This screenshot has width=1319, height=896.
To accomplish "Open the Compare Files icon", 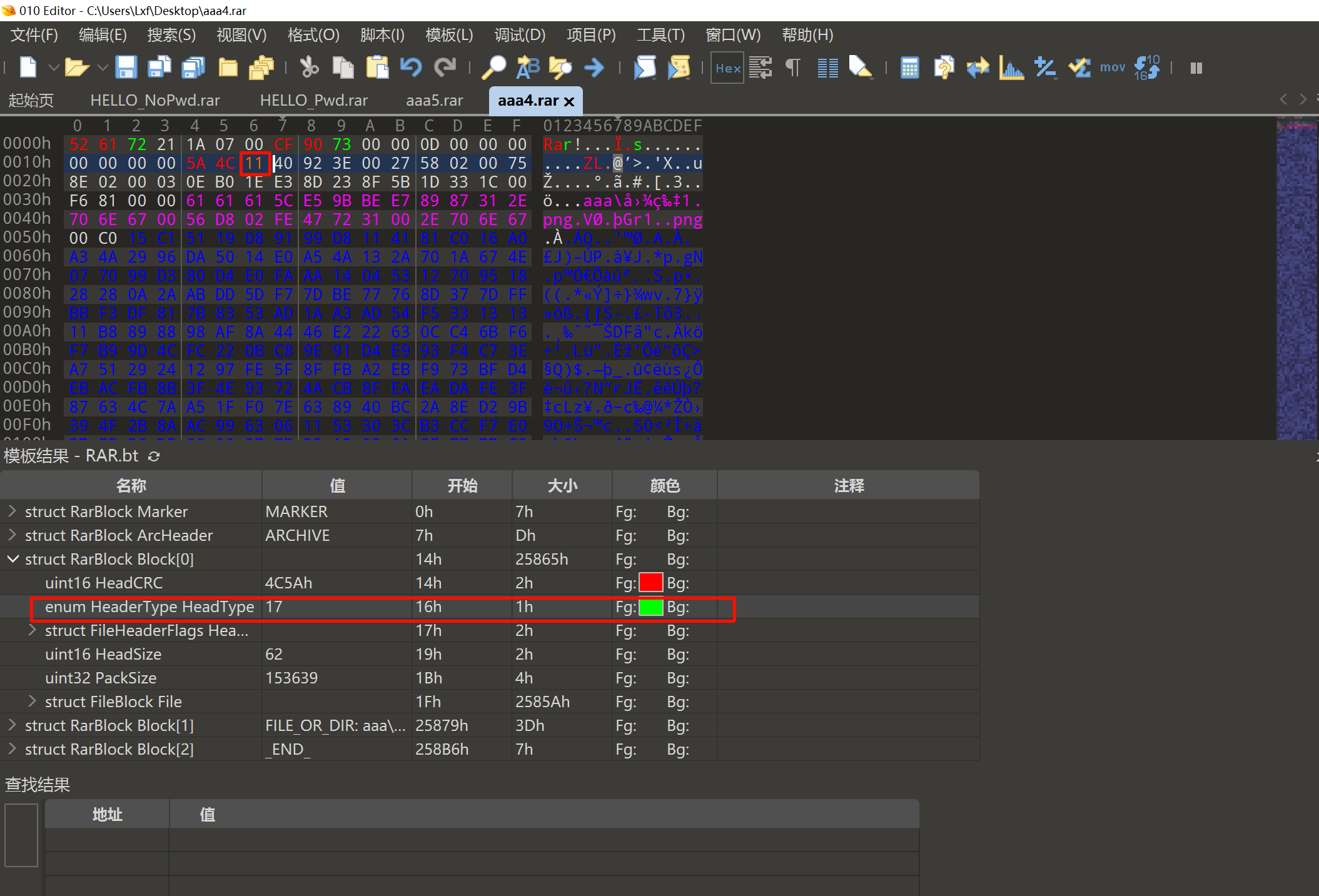I will coord(978,68).
